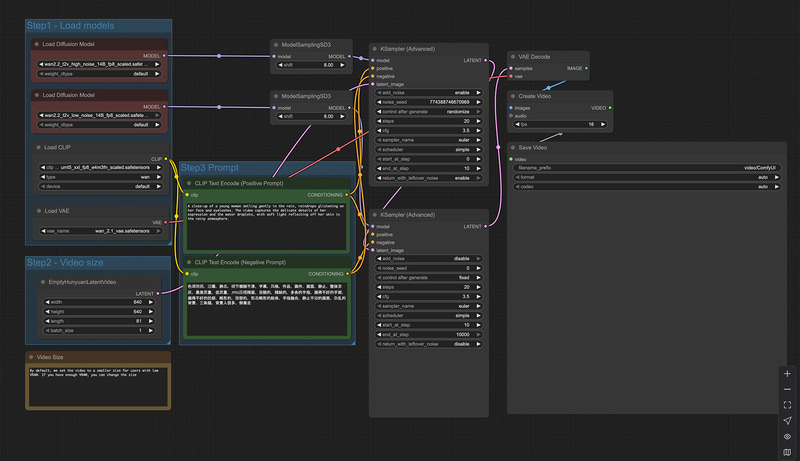This screenshot has height=461, width=800.
Task: Open the high_noise diffusion model file dropdown
Action: (x=99, y=64)
